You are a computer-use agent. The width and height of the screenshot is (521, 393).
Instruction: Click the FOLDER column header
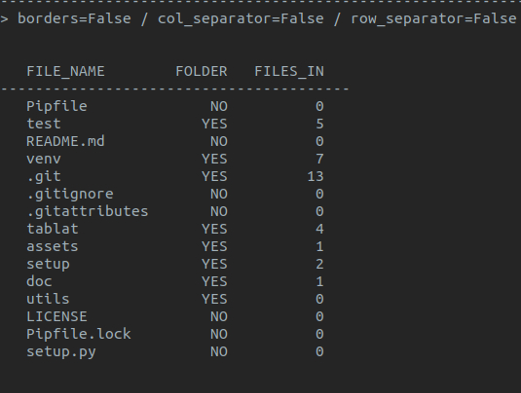coord(201,71)
